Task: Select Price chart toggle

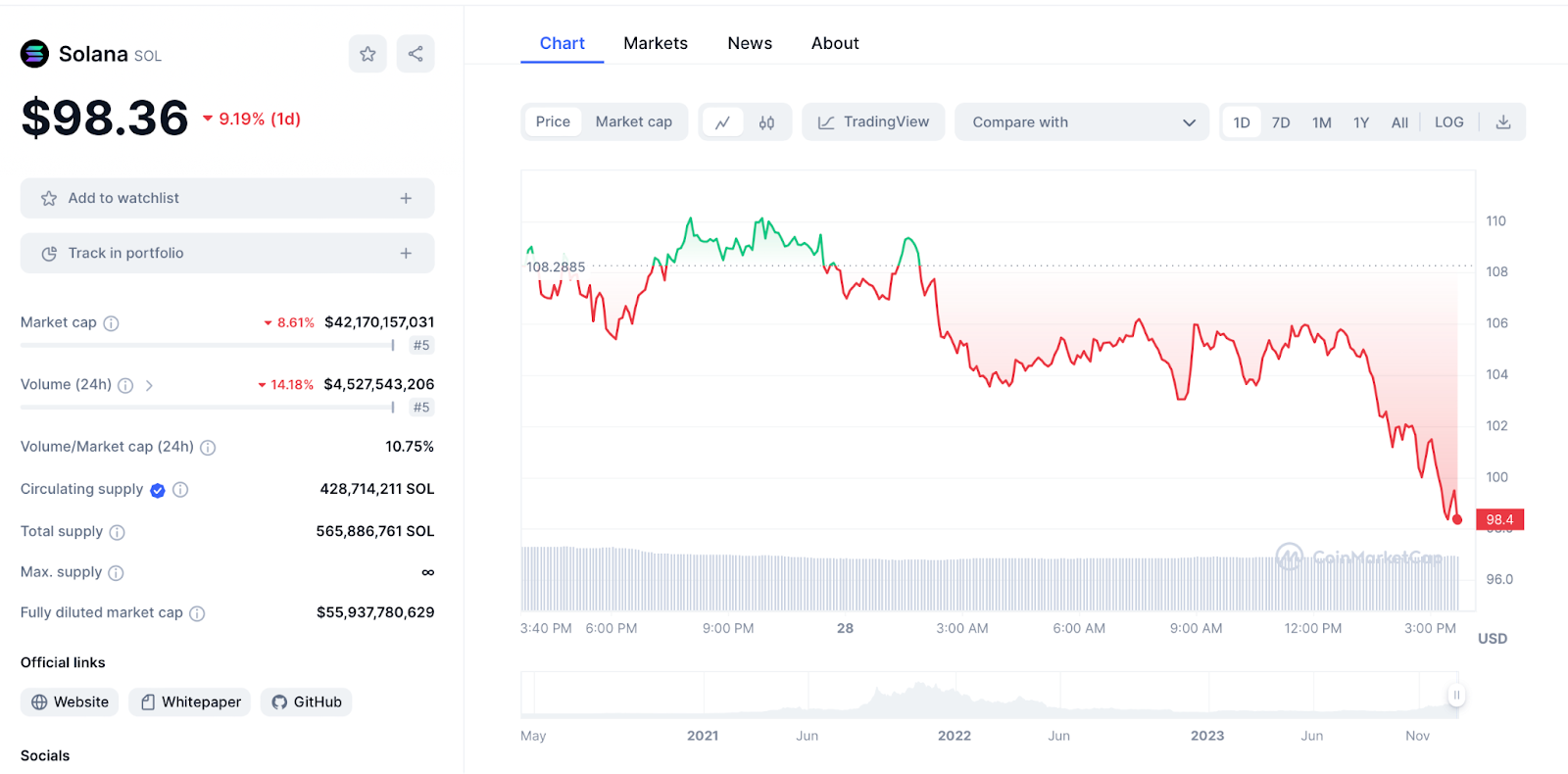Action: (x=553, y=121)
